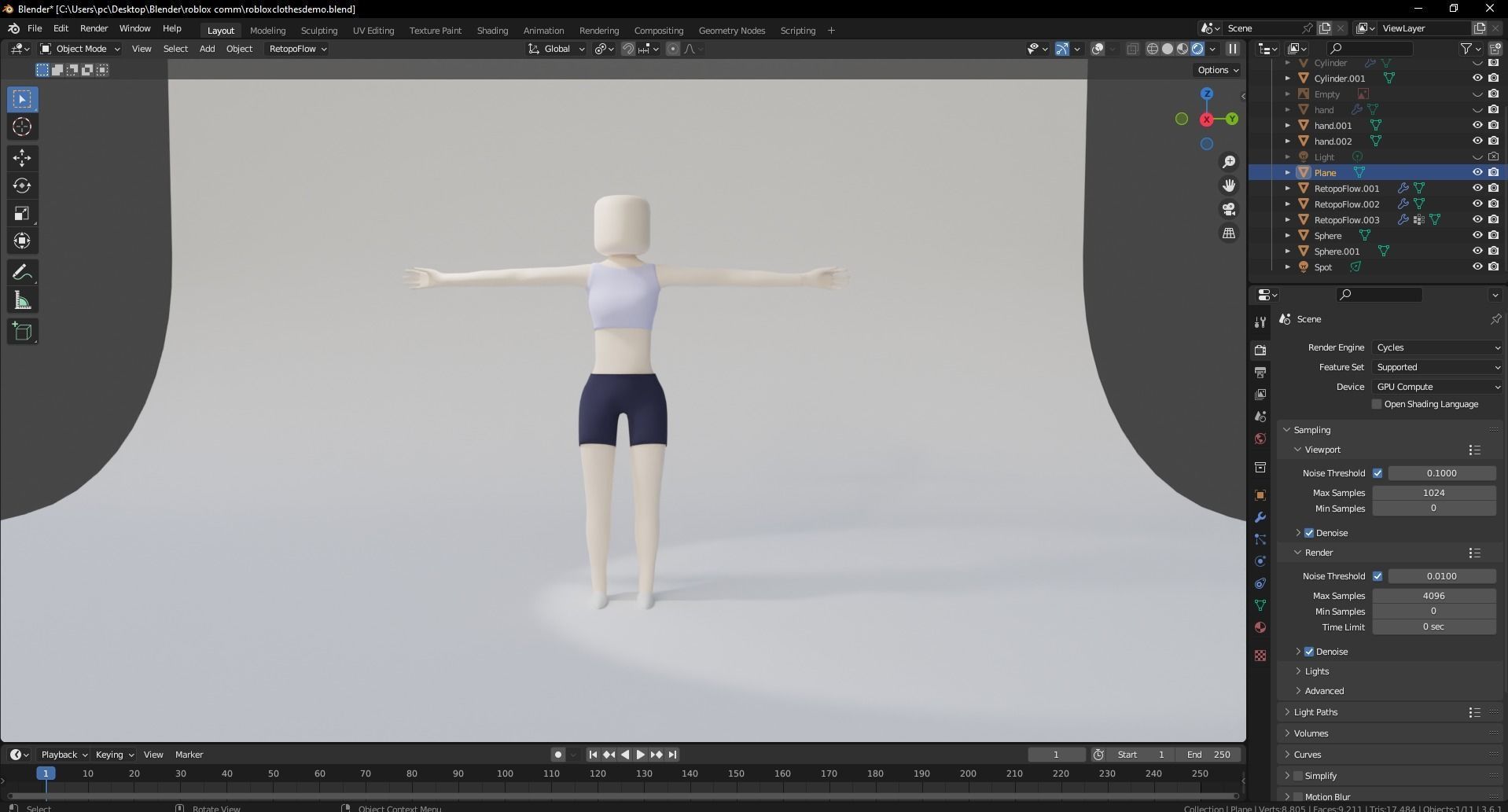
Task: Toggle the camera view icon
Action: (x=1228, y=209)
